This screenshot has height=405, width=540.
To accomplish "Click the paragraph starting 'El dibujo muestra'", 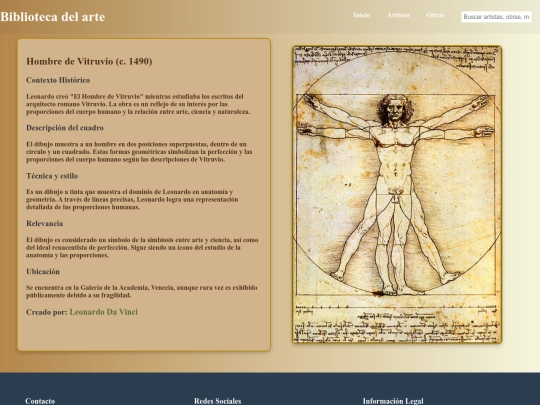I will coord(139,152).
